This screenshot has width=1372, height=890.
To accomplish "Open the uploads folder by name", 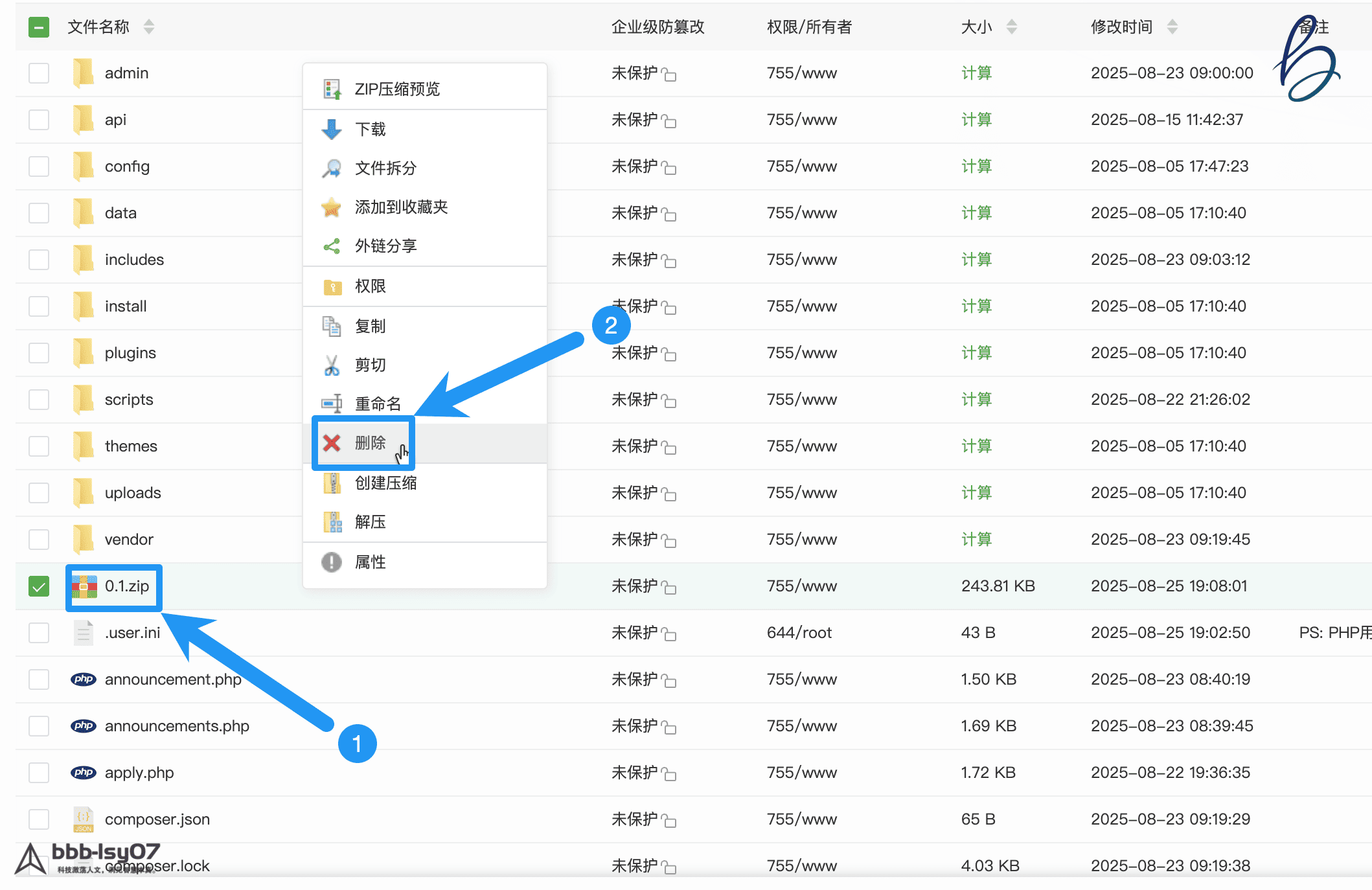I will click(x=133, y=493).
